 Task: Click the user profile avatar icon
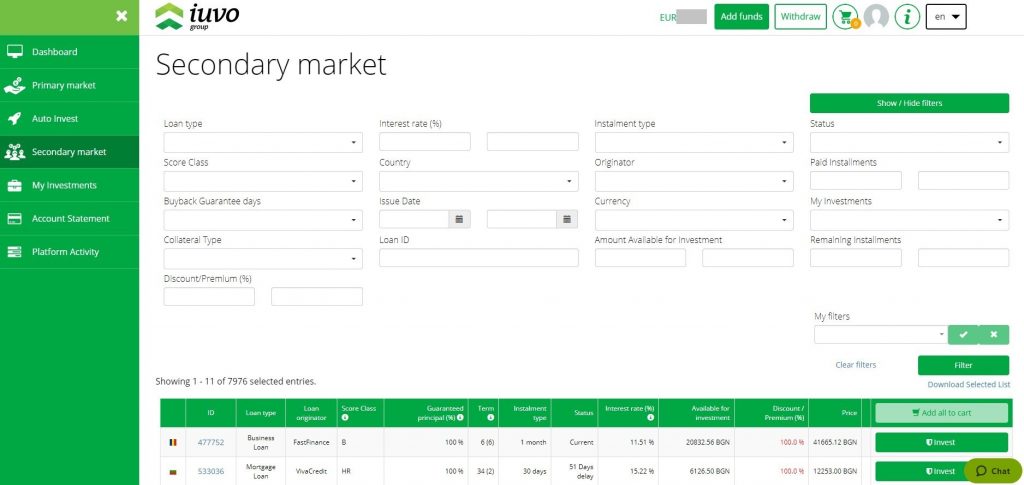coord(876,17)
